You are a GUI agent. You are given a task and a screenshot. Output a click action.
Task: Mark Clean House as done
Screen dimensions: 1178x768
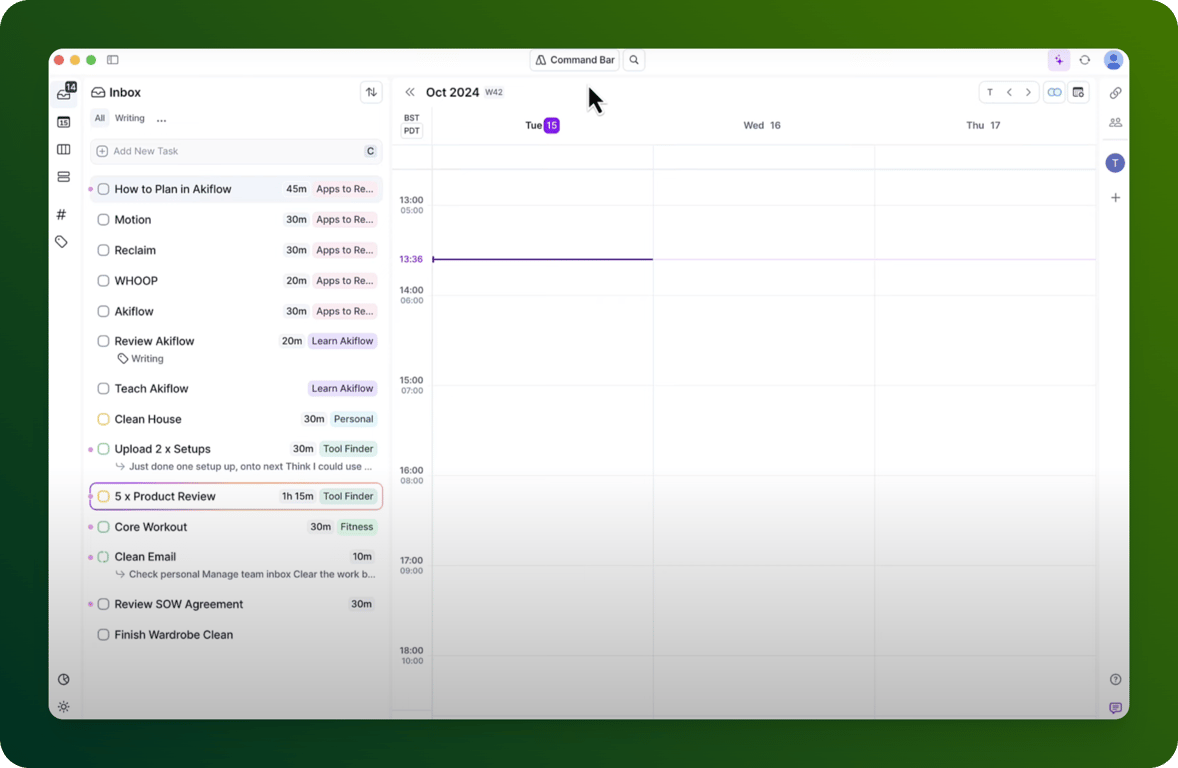[104, 419]
